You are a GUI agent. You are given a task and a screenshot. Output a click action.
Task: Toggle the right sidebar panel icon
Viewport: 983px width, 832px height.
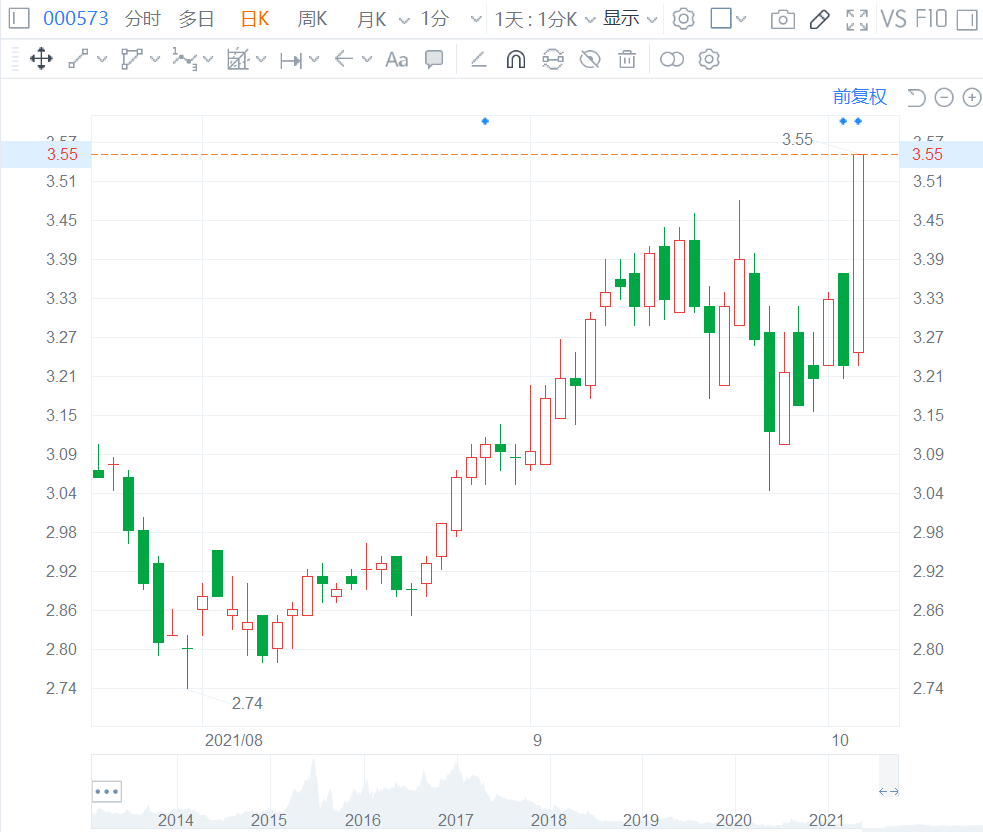967,19
